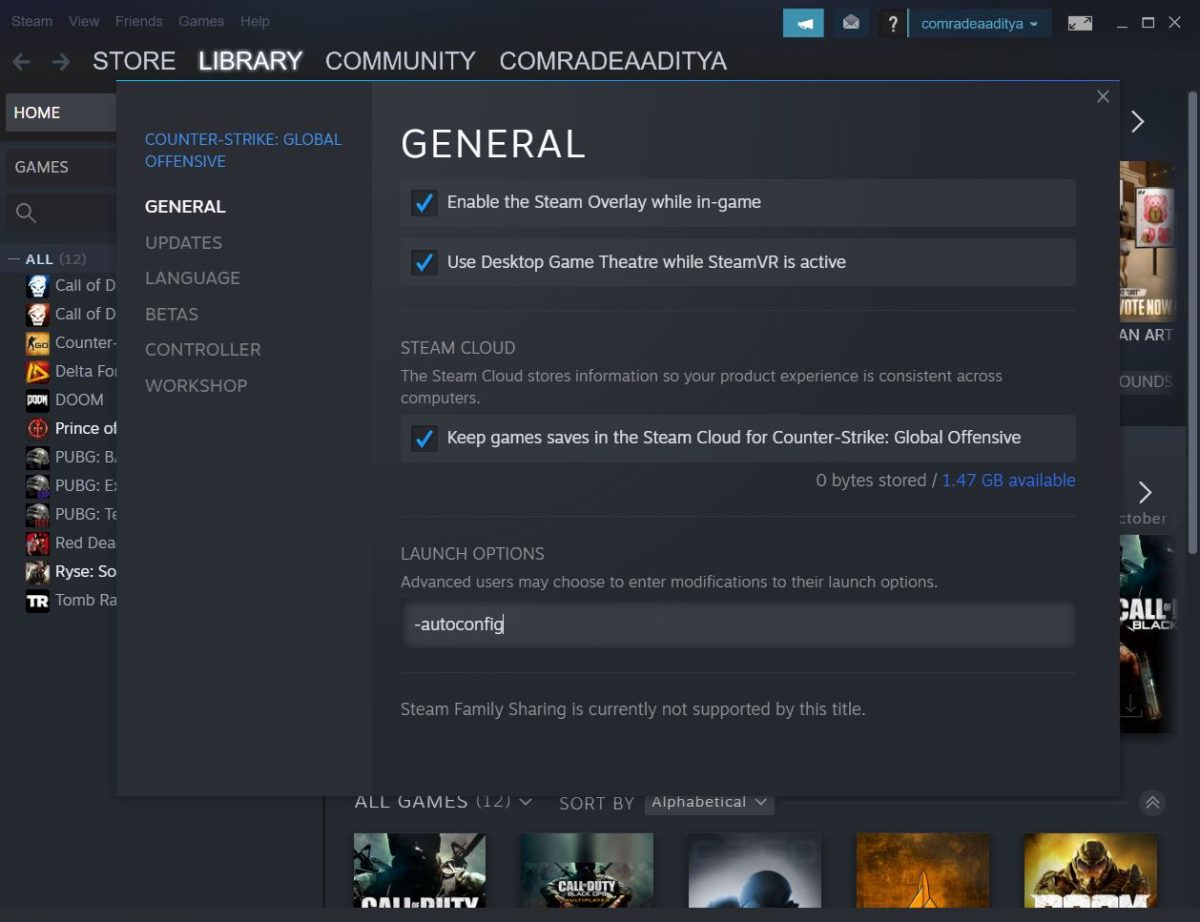Select the Tomb Raider TR icon
The height and width of the screenshot is (922, 1200).
click(38, 601)
